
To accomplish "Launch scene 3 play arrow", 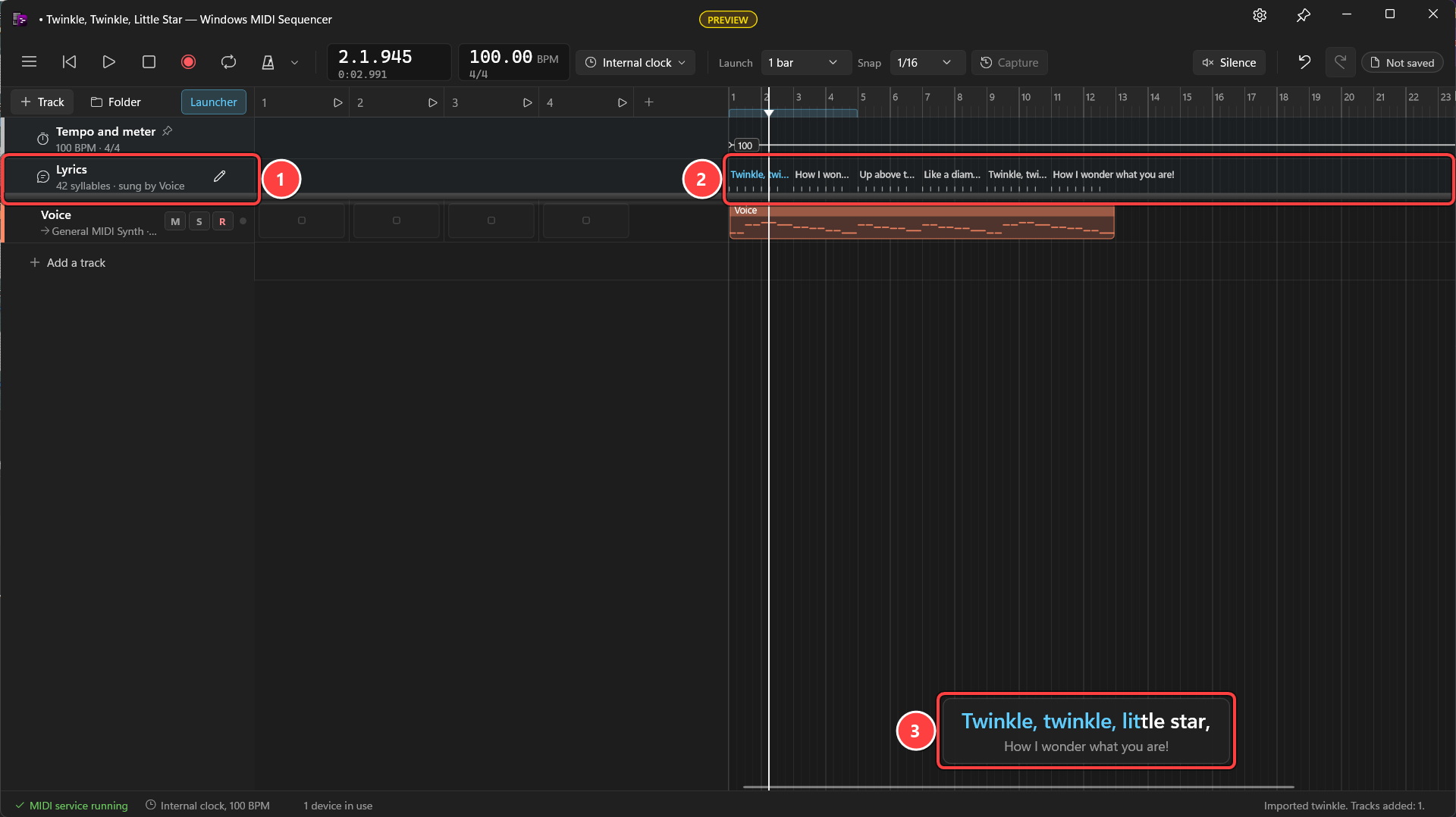I will [x=527, y=102].
